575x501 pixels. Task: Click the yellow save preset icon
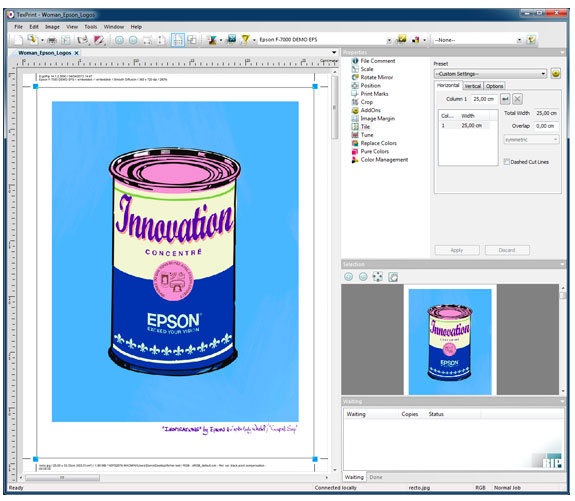[556, 73]
